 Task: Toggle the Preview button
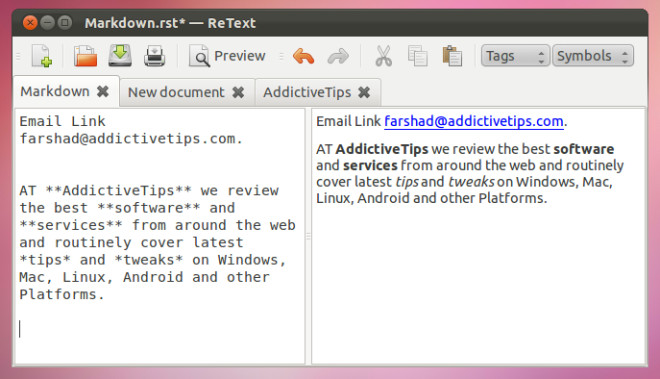pyautogui.click(x=227, y=56)
